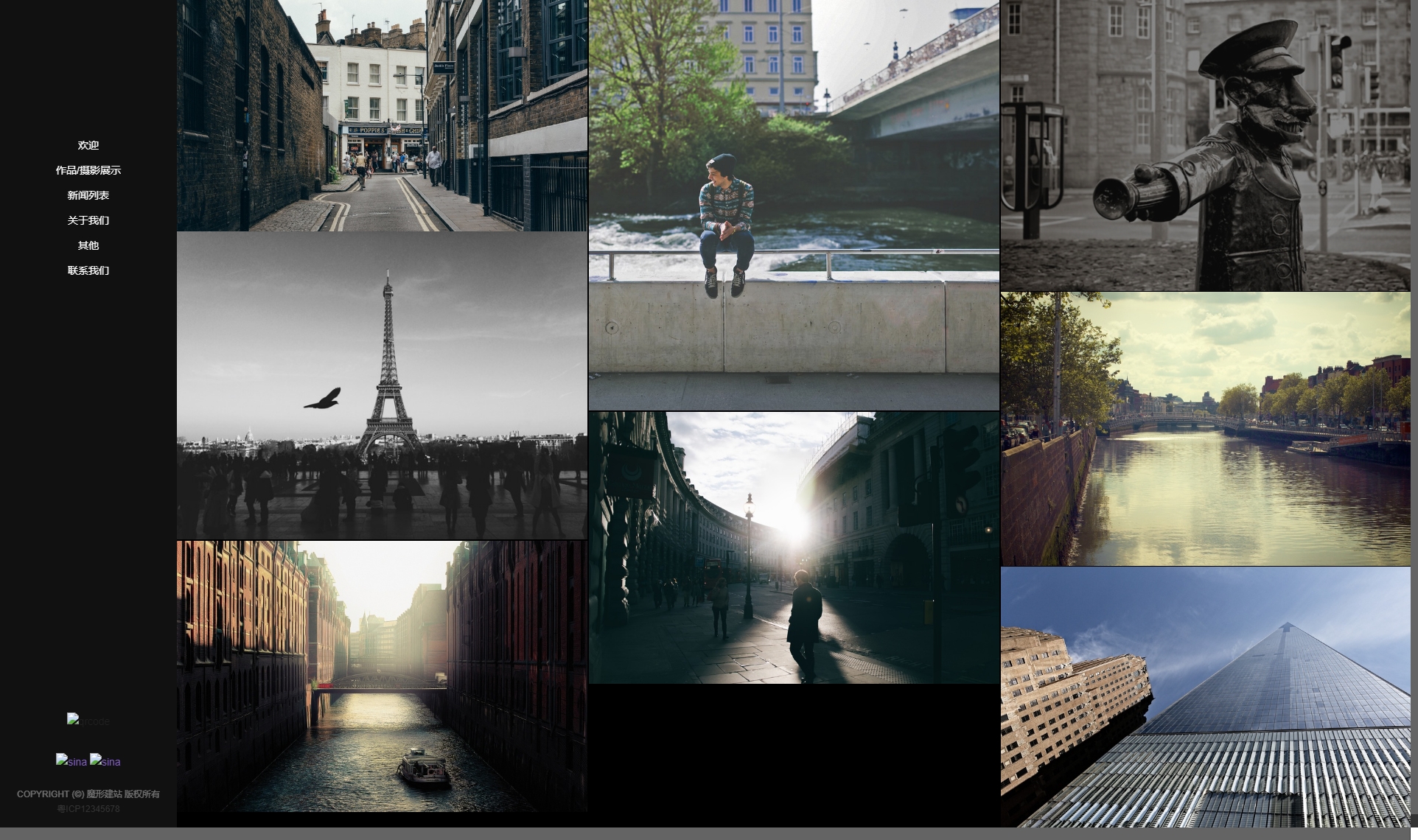This screenshot has width=1418, height=840.
Task: View the canal with boat photo
Action: tap(382, 676)
